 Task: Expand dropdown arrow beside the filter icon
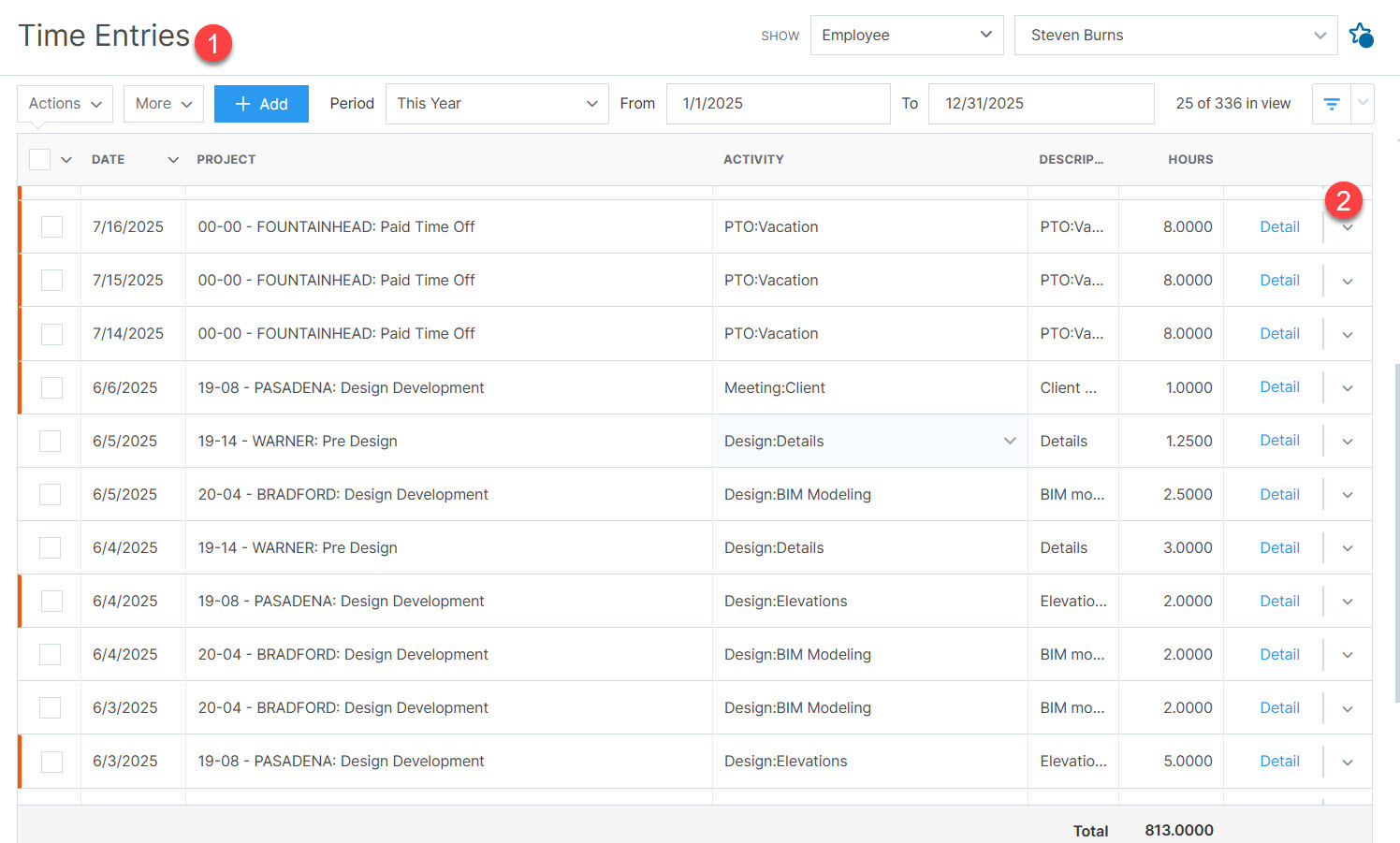click(x=1363, y=104)
